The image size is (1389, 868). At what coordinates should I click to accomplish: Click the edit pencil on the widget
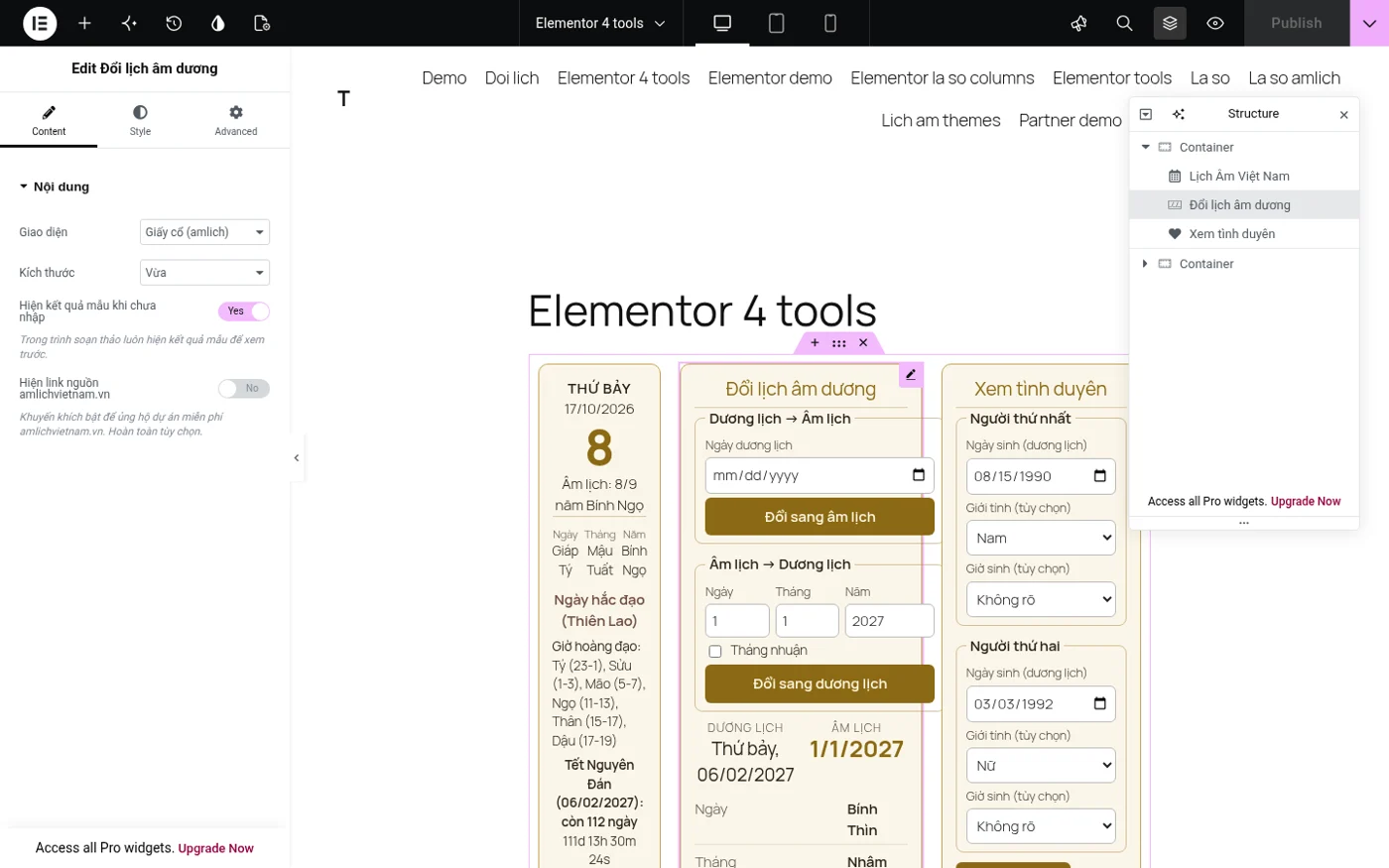pos(911,374)
